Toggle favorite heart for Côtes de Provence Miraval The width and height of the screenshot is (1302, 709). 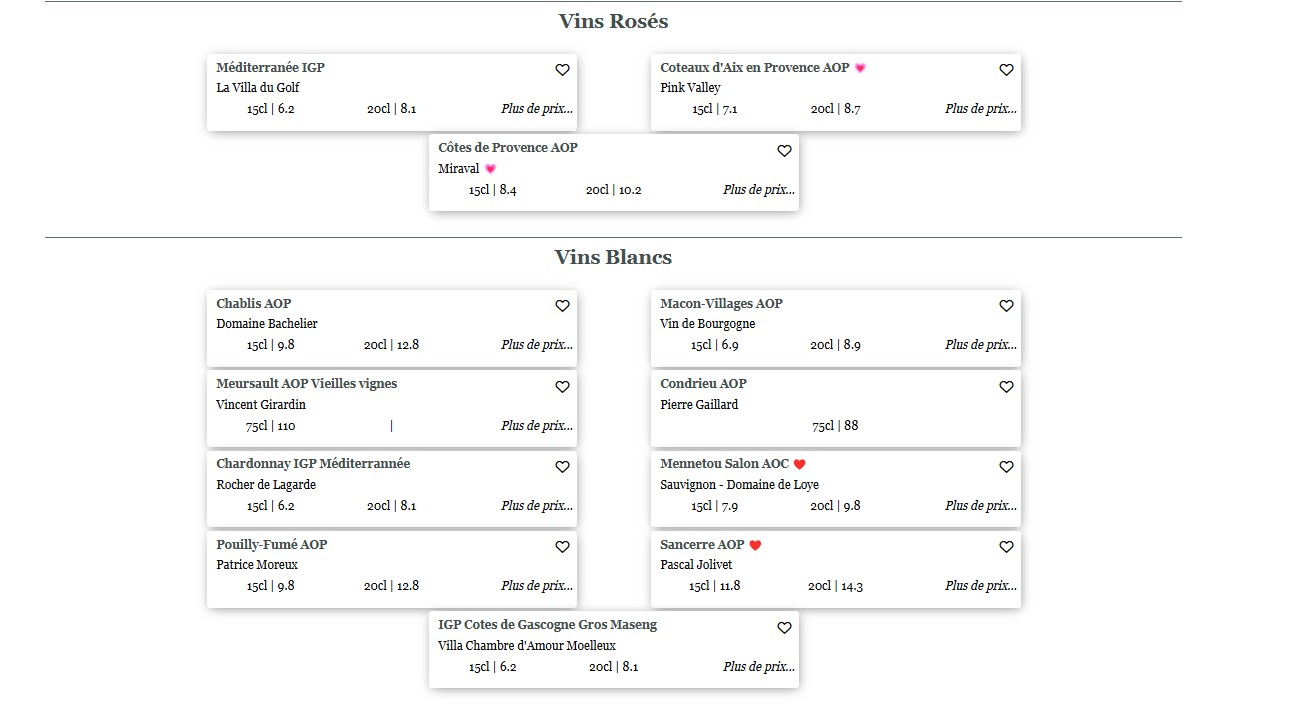(x=784, y=151)
